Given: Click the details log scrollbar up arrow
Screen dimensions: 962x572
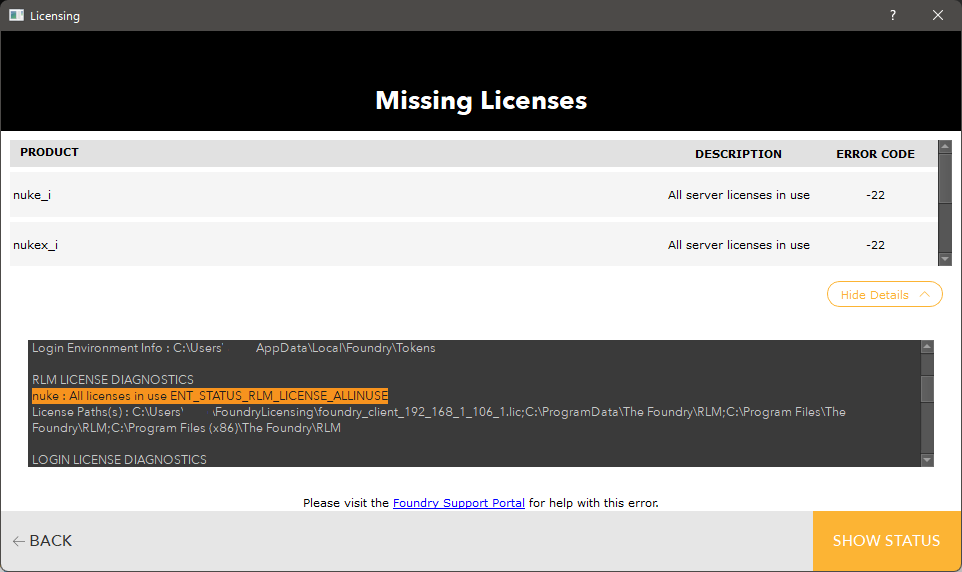Looking at the screenshot, I should point(927,347).
